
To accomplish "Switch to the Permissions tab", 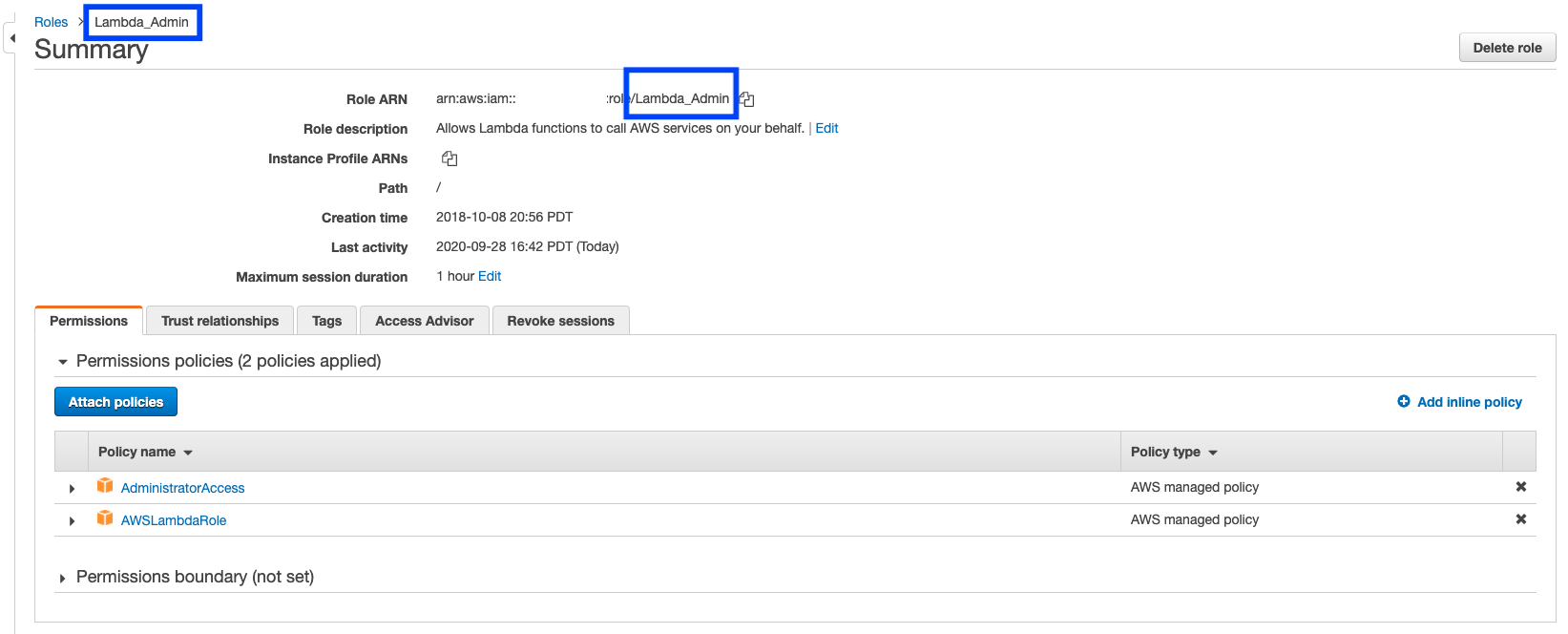I will (x=89, y=321).
